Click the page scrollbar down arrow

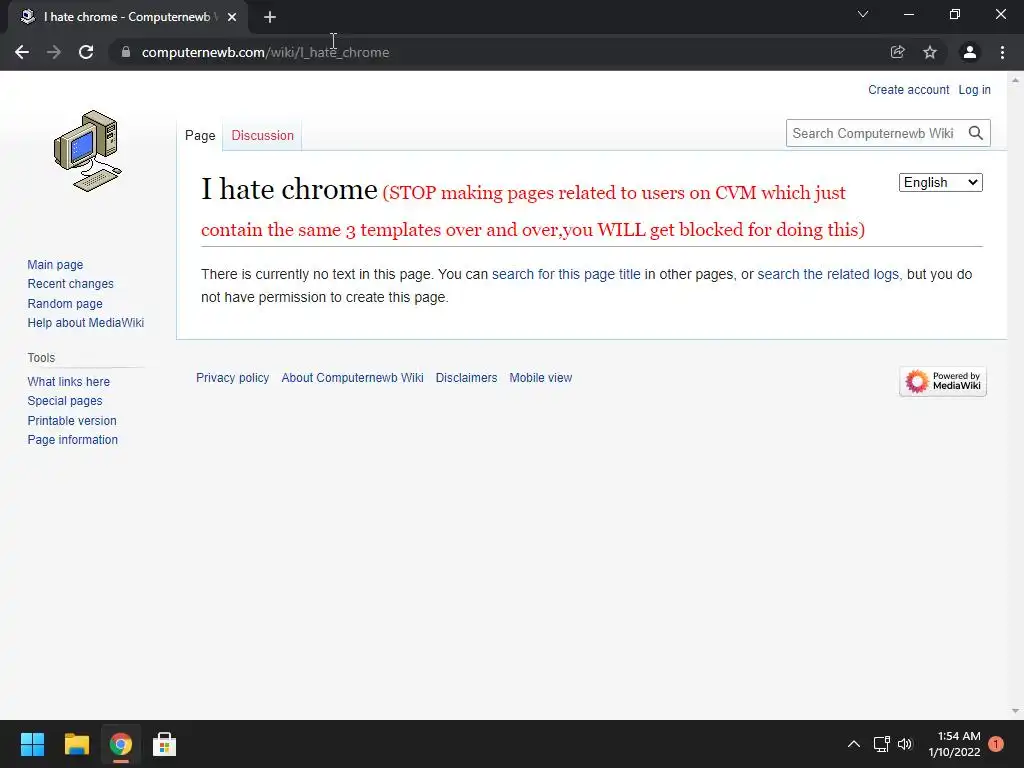pos(1015,711)
